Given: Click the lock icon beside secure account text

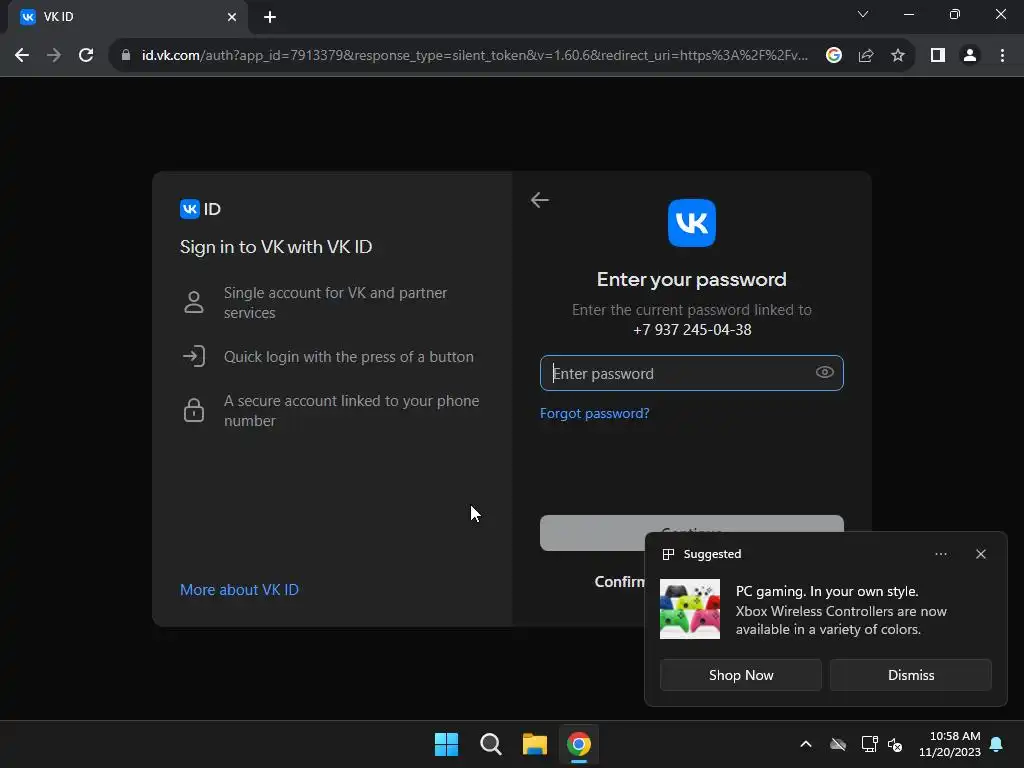Looking at the screenshot, I should 194,410.
